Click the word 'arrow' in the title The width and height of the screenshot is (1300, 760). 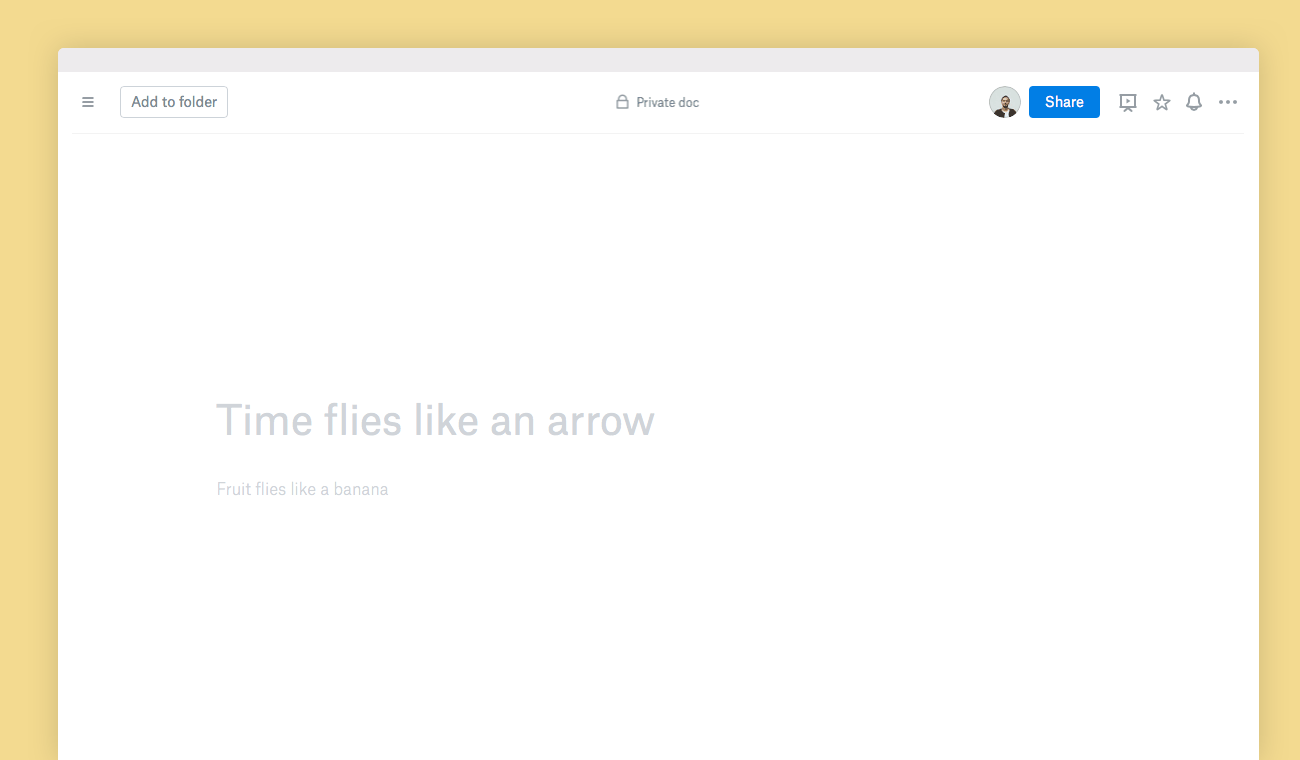click(600, 422)
